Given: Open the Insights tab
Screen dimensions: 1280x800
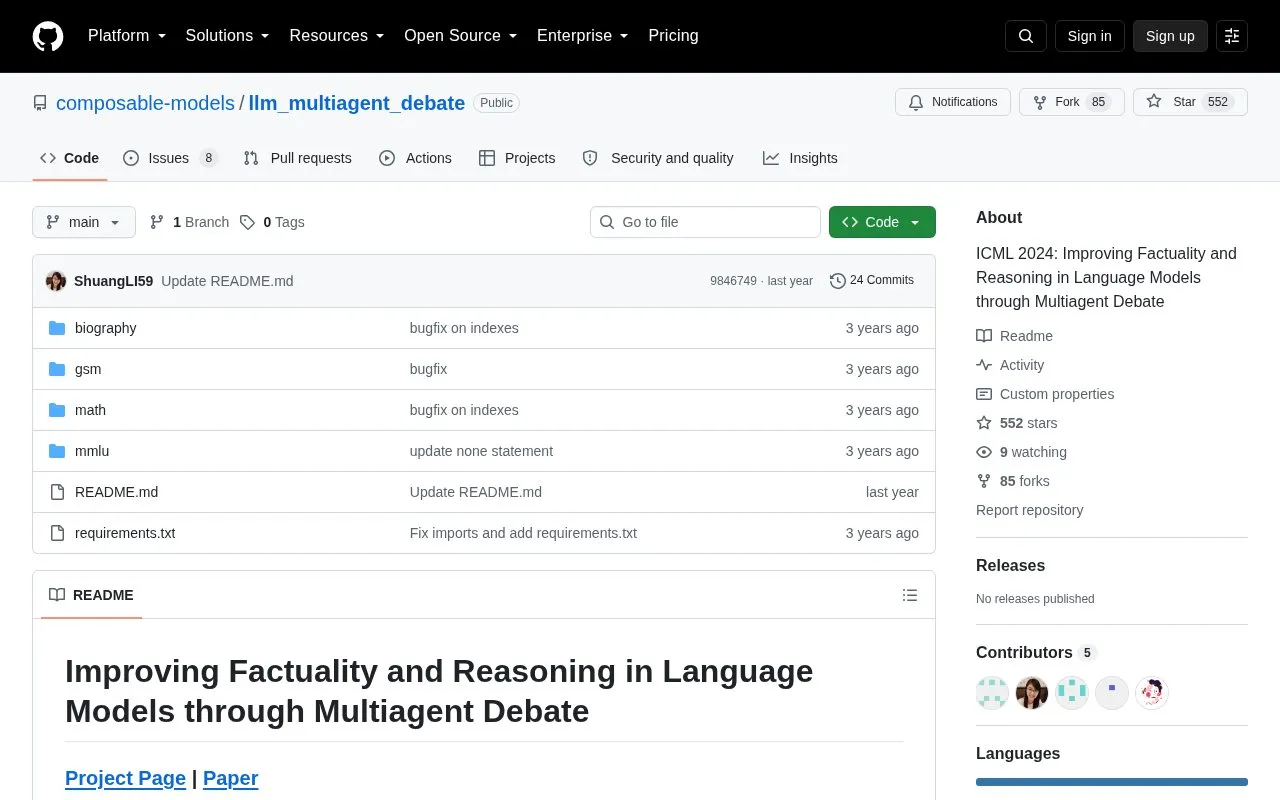Looking at the screenshot, I should [x=800, y=158].
